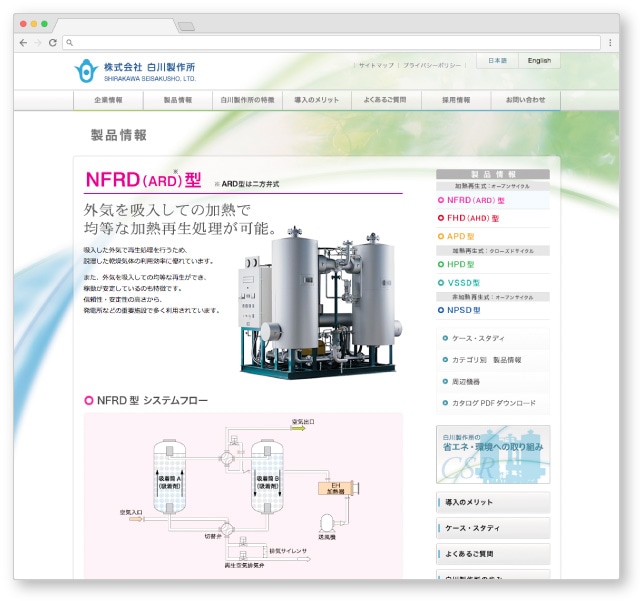Screen dimensions: 640x601
Task: Switch language to English
Action: pos(539,60)
